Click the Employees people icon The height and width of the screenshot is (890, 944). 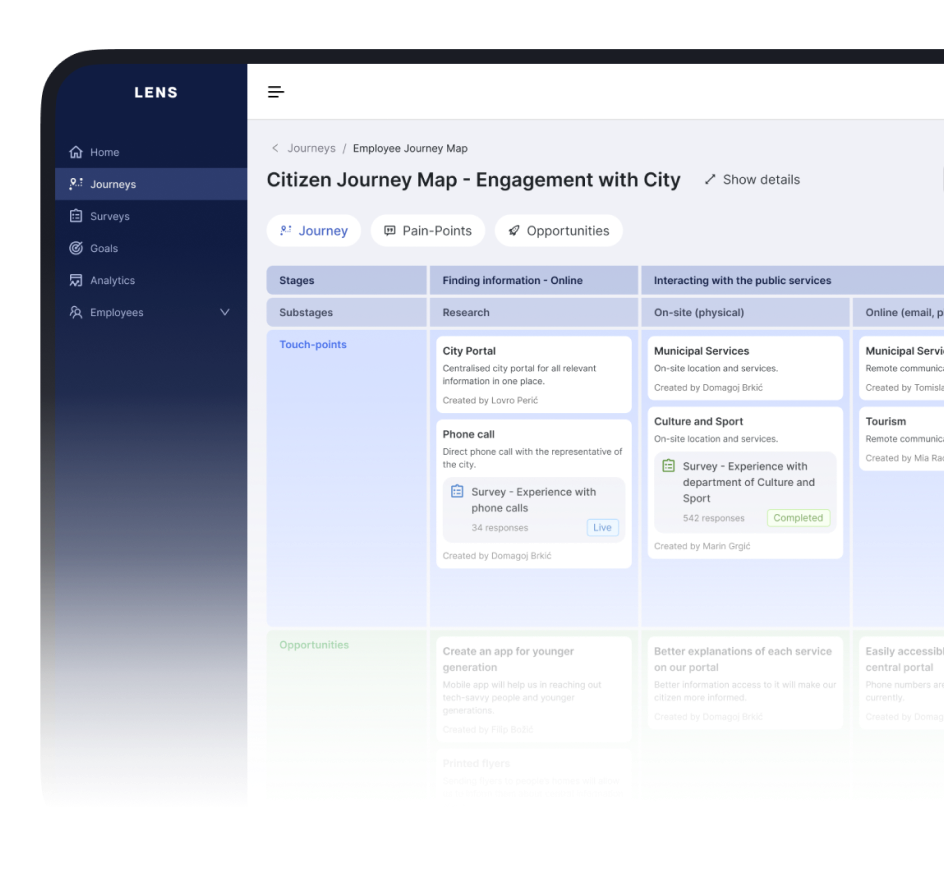click(76, 312)
